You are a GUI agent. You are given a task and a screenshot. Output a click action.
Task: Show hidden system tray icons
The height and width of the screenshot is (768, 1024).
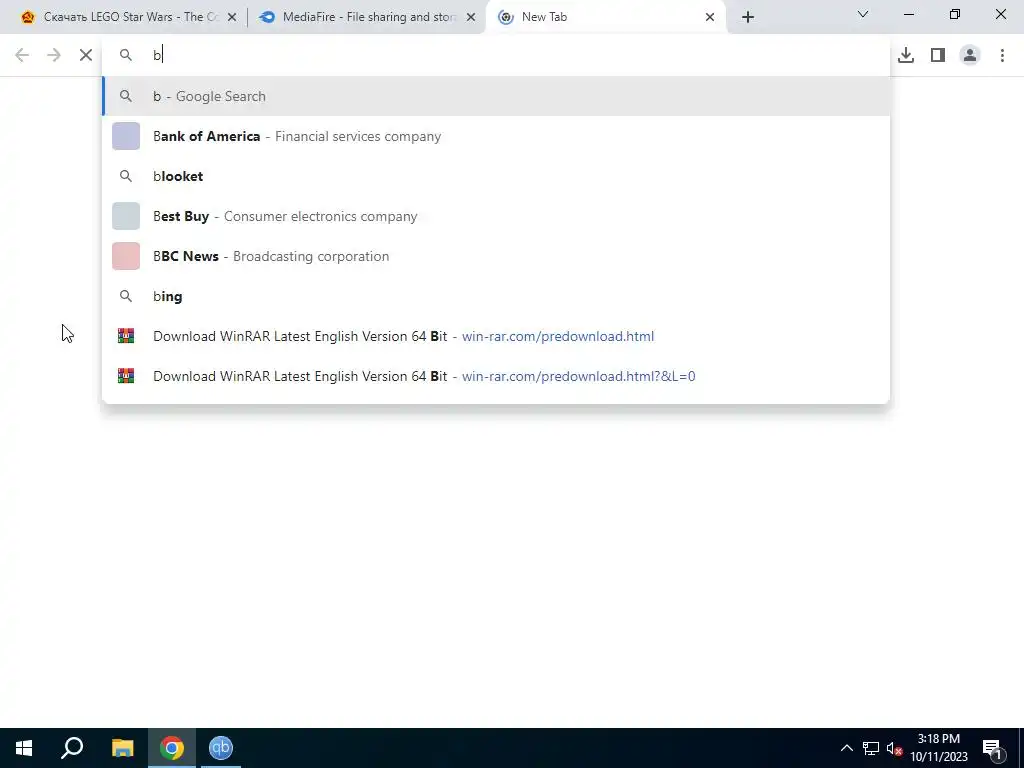(x=846, y=748)
